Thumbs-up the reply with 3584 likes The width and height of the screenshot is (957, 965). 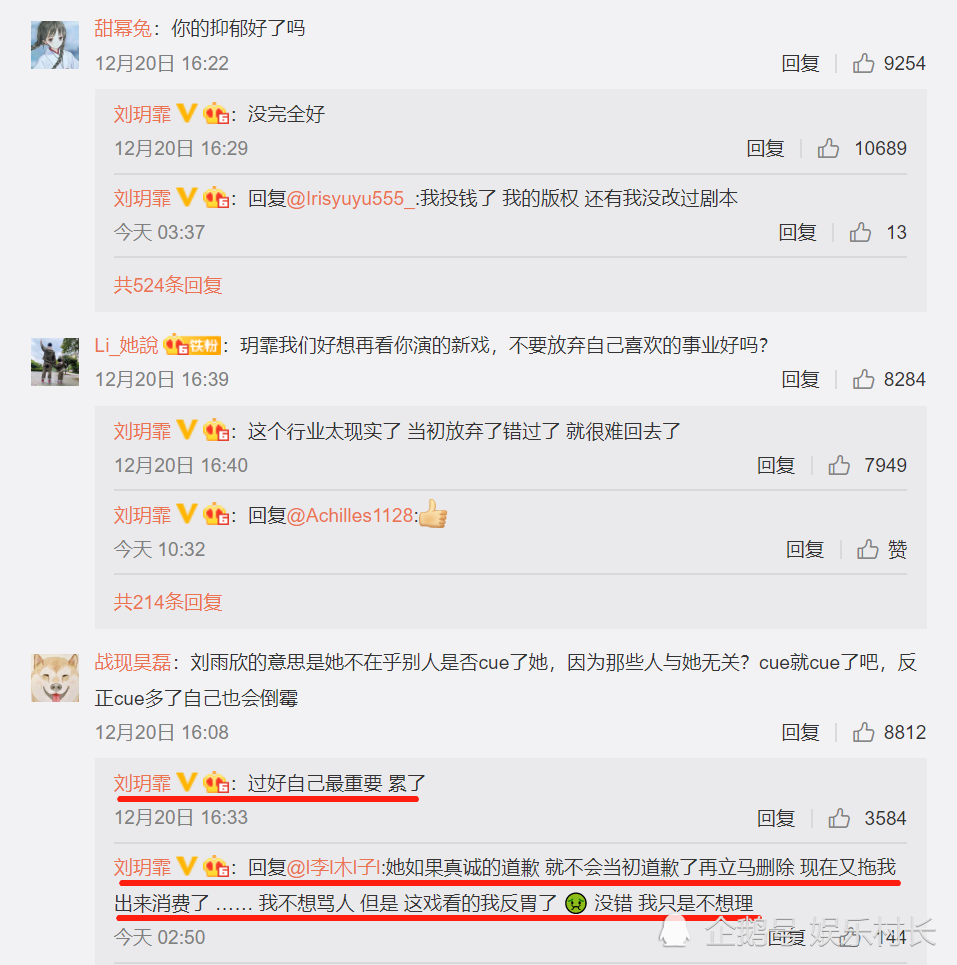(839, 818)
